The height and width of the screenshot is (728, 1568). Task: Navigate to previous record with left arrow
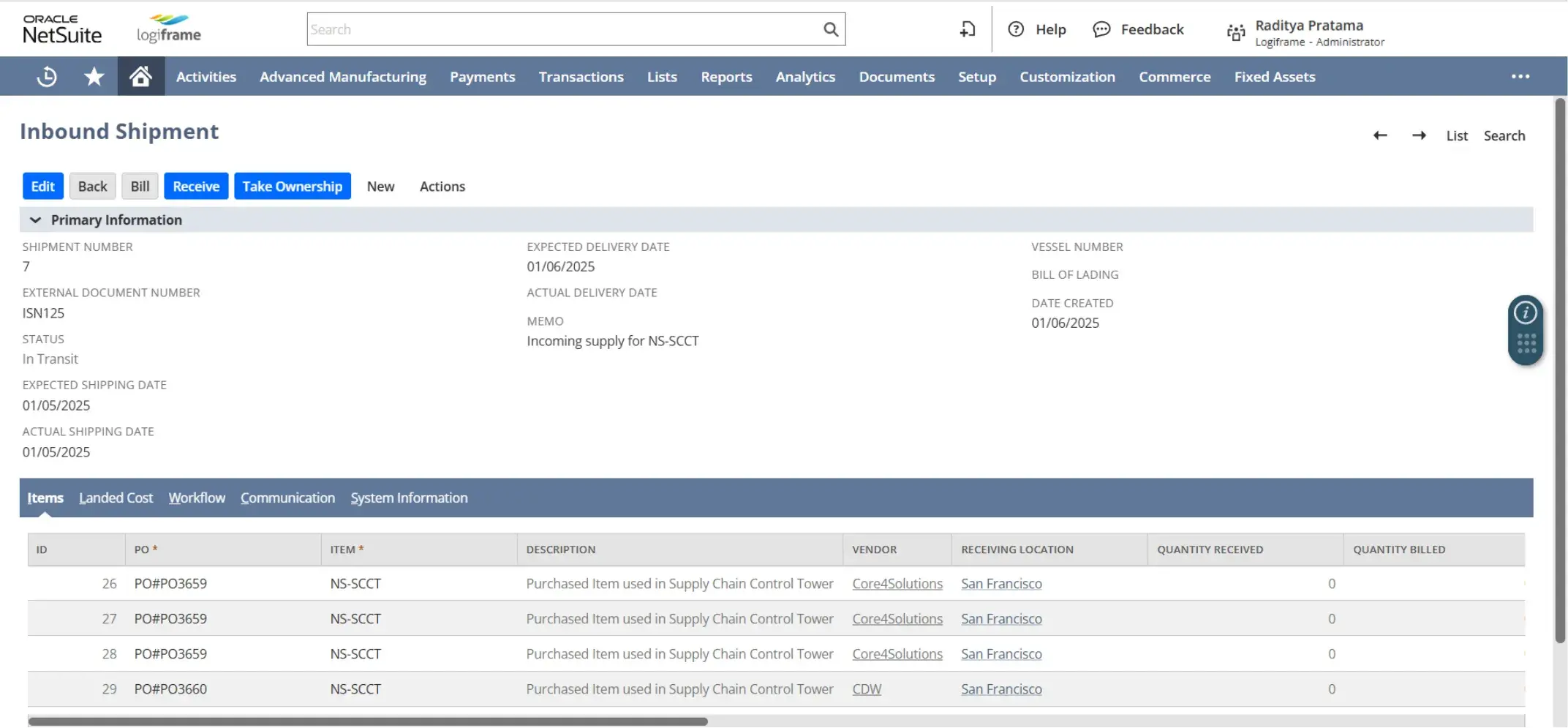click(x=1380, y=135)
